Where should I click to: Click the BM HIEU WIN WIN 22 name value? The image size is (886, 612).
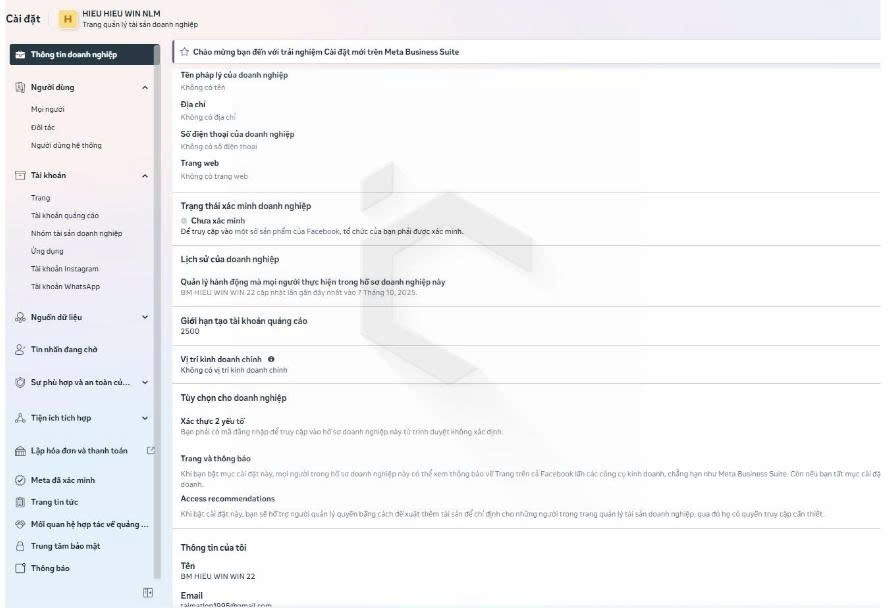pyautogui.click(x=218, y=576)
